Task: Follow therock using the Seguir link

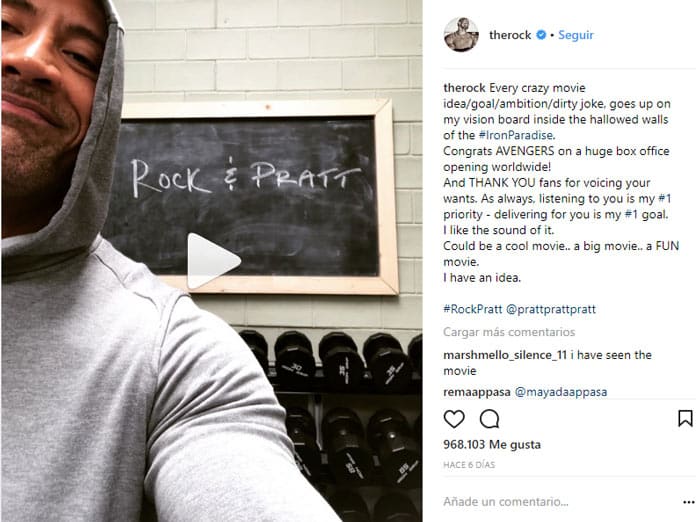Action: (576, 35)
